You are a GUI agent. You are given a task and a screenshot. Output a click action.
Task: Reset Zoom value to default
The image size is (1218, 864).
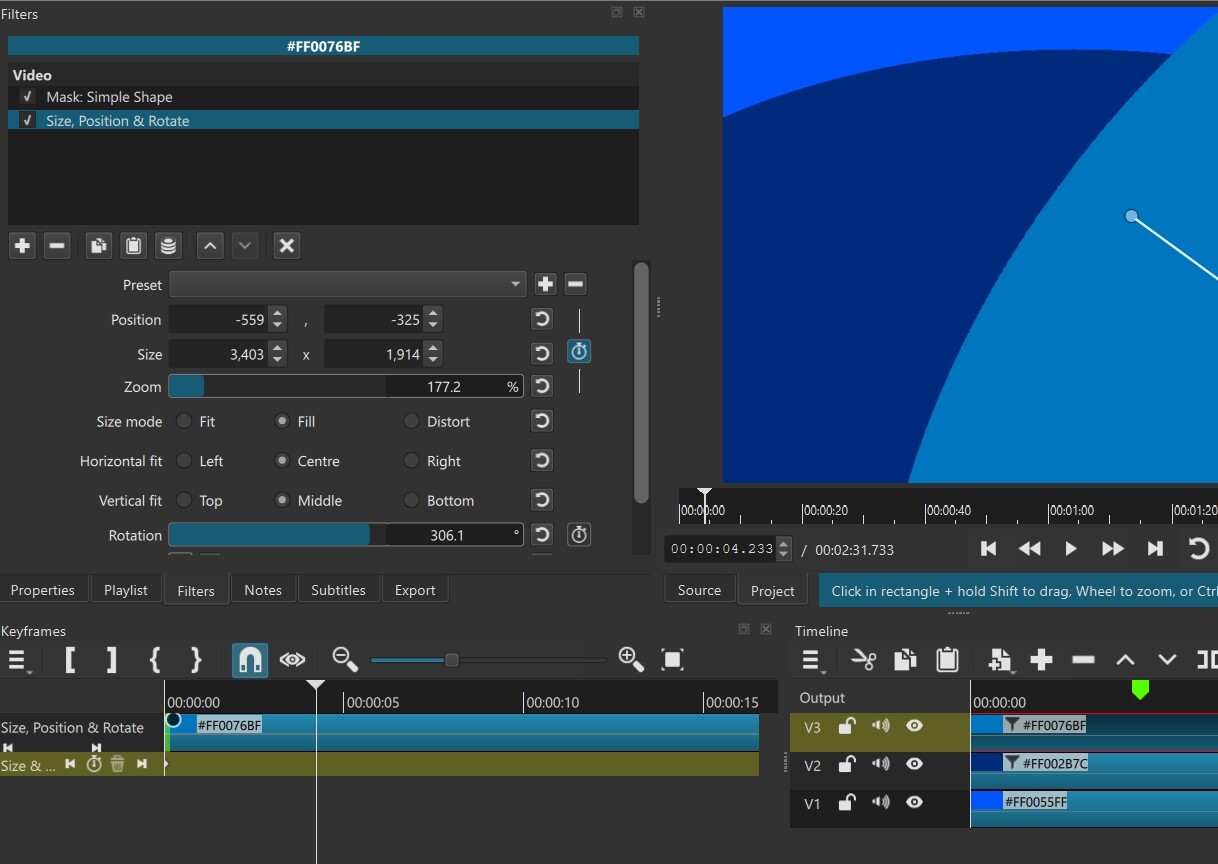pyautogui.click(x=542, y=387)
